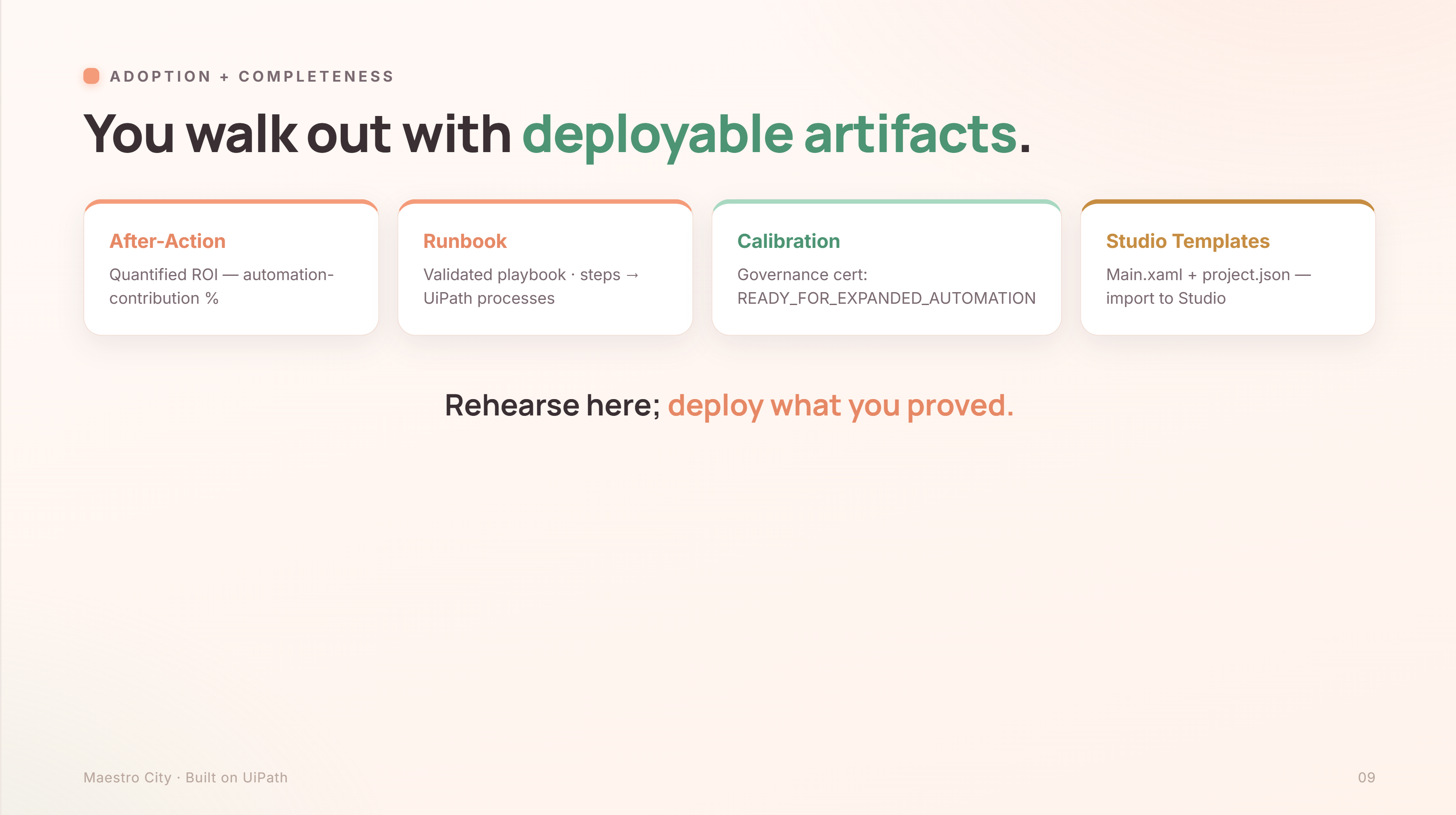Click 'Quantified ROI — automation-contribution %' description
Viewport: 1456px width, 815px height.
pos(222,286)
